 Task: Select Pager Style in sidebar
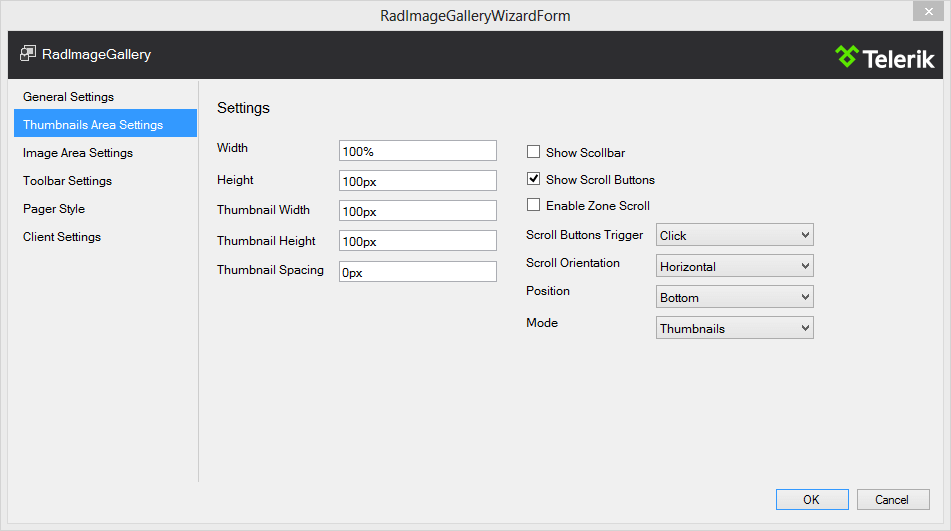[x=54, y=209]
